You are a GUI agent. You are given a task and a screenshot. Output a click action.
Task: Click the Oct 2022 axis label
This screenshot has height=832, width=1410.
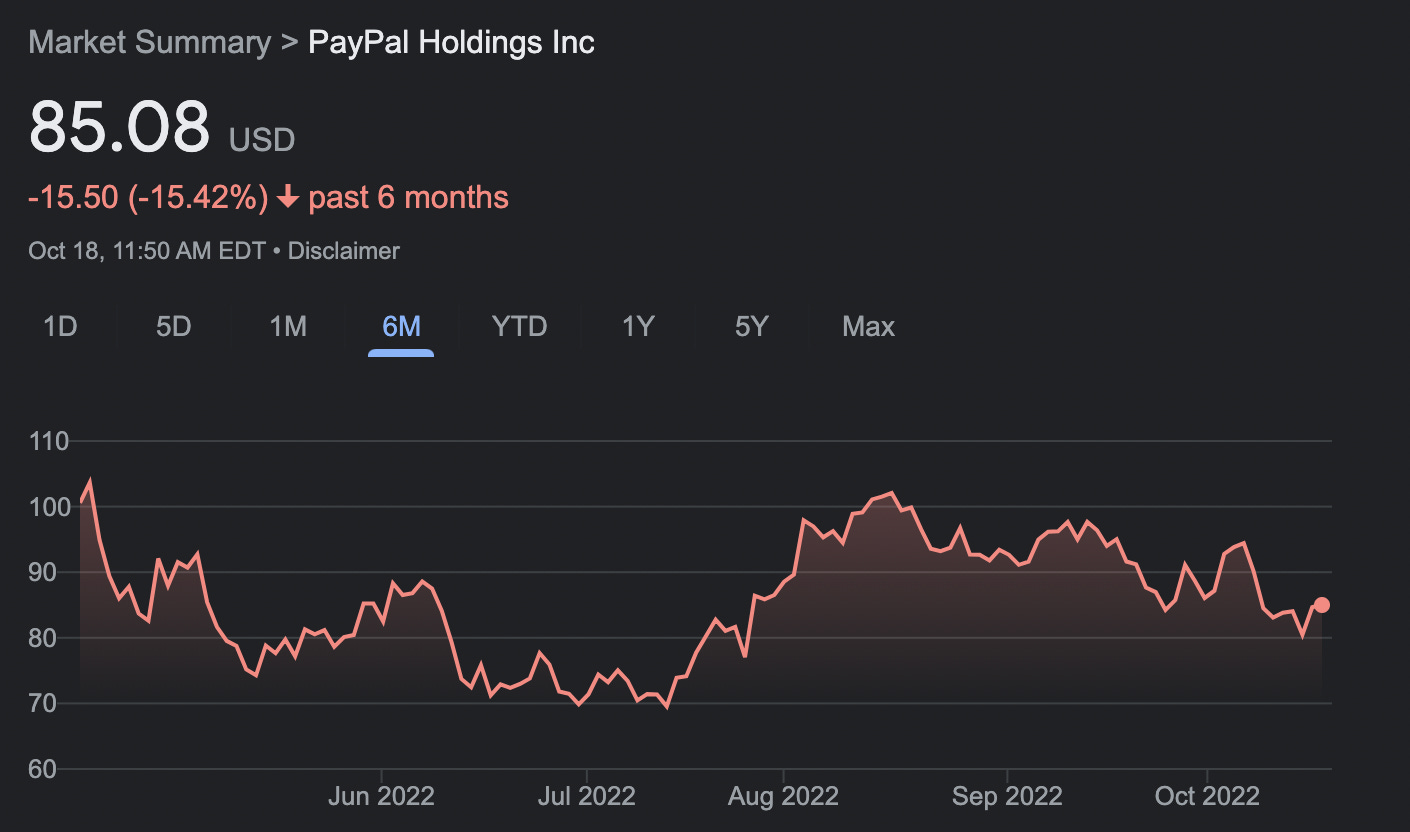click(1207, 796)
